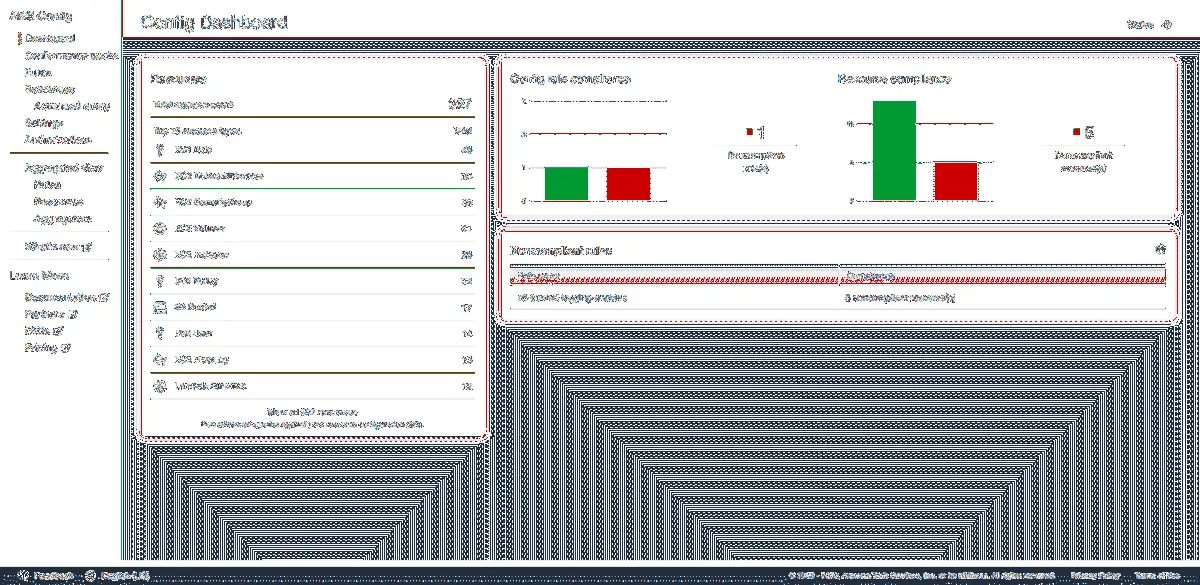The image size is (1200, 585).
Task: Click the S3 Bucket resource icon
Action: pyautogui.click(x=160, y=307)
